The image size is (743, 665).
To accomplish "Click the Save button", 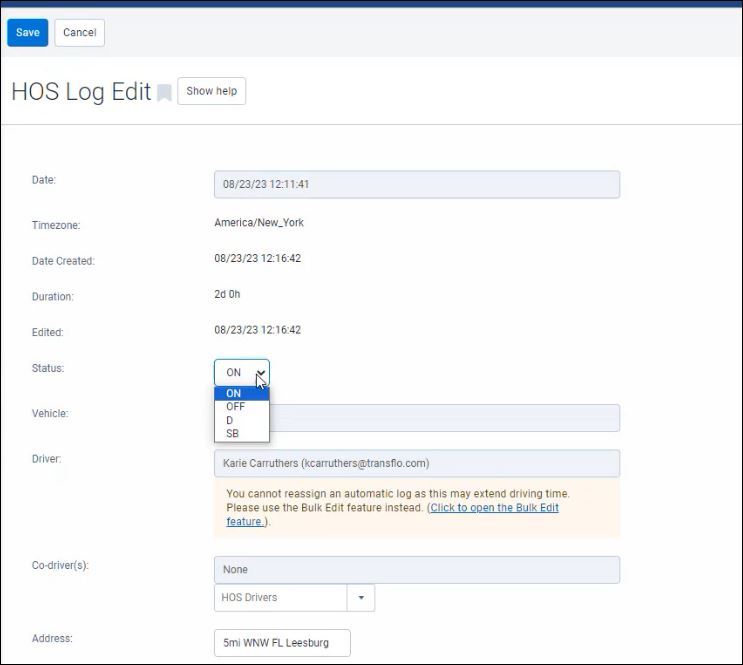I will 27,32.
